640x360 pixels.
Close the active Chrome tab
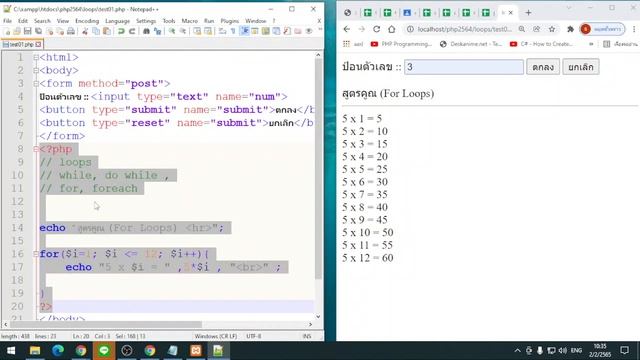click(511, 13)
